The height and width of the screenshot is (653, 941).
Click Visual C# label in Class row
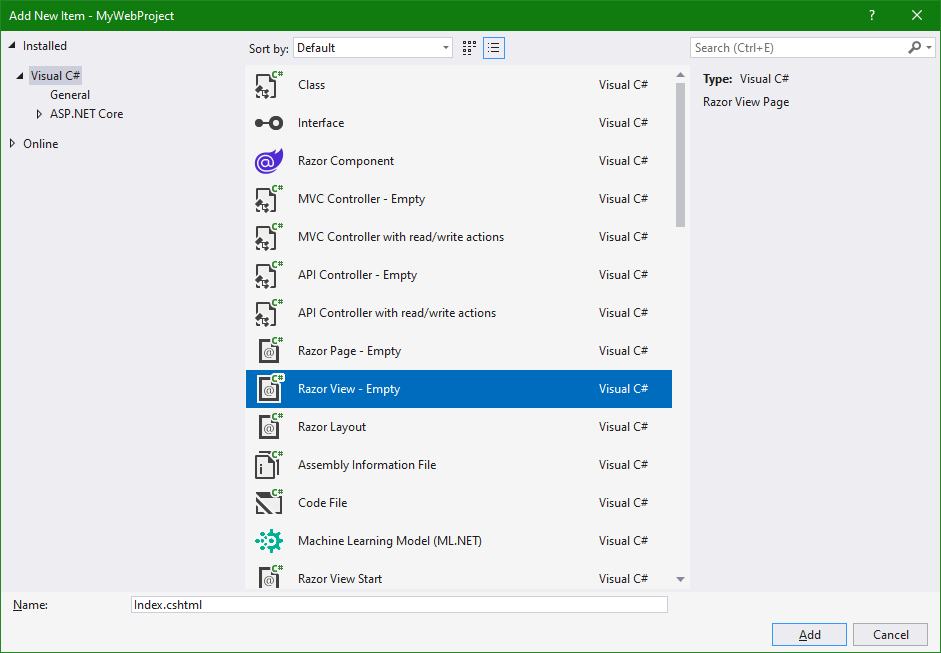(623, 85)
